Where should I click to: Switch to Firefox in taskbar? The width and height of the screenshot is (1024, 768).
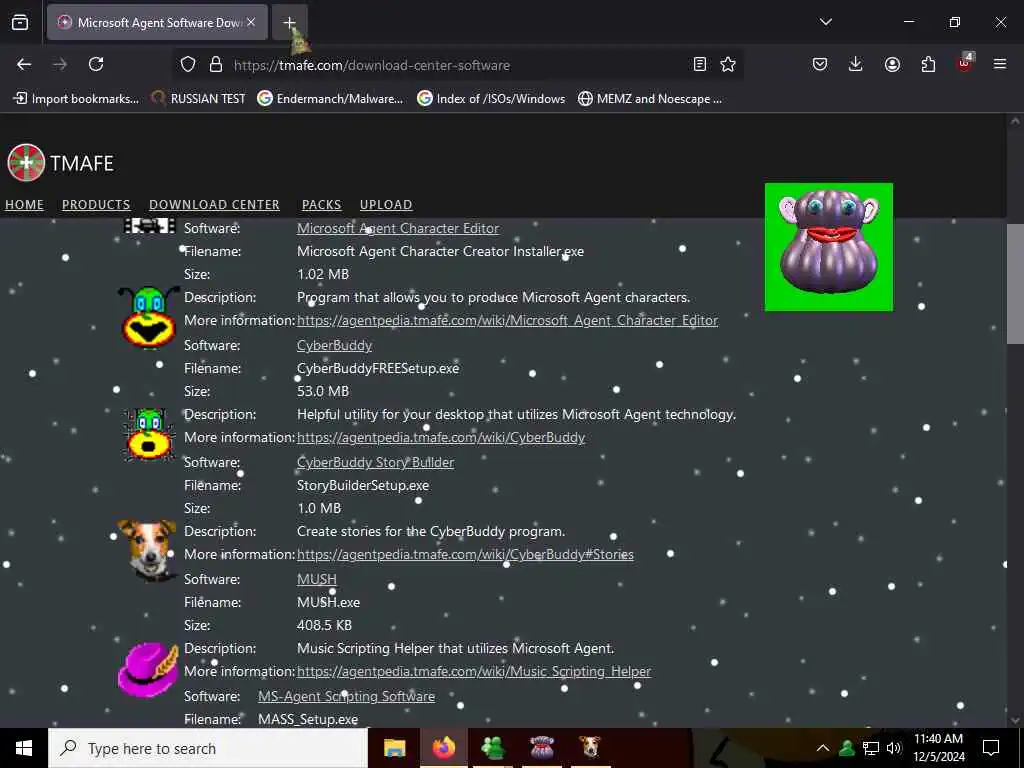coord(443,748)
